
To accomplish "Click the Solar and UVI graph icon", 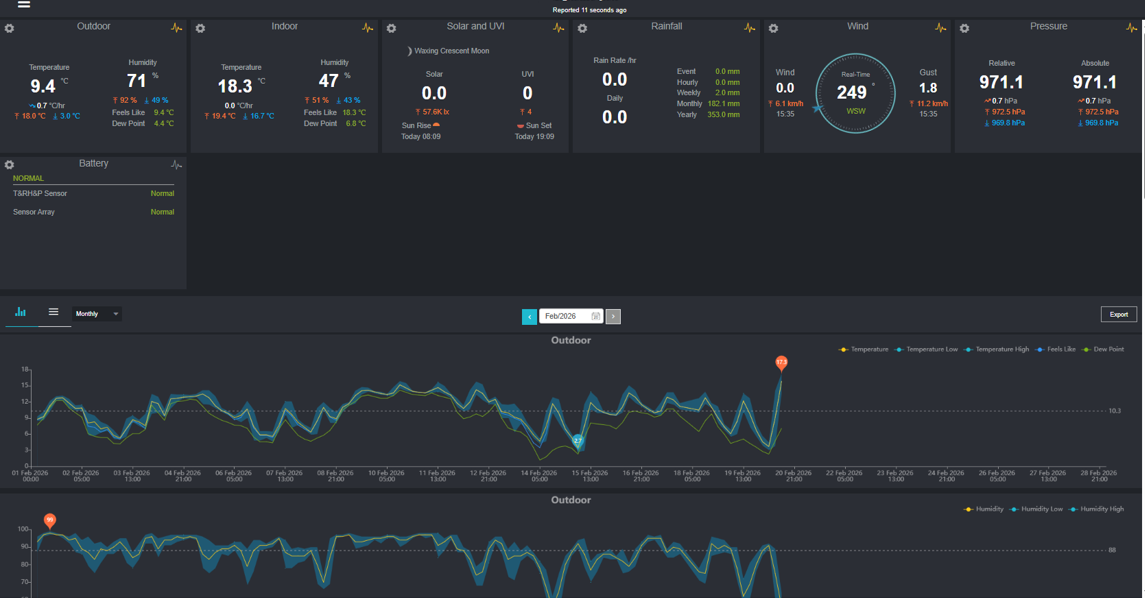I will (x=558, y=28).
